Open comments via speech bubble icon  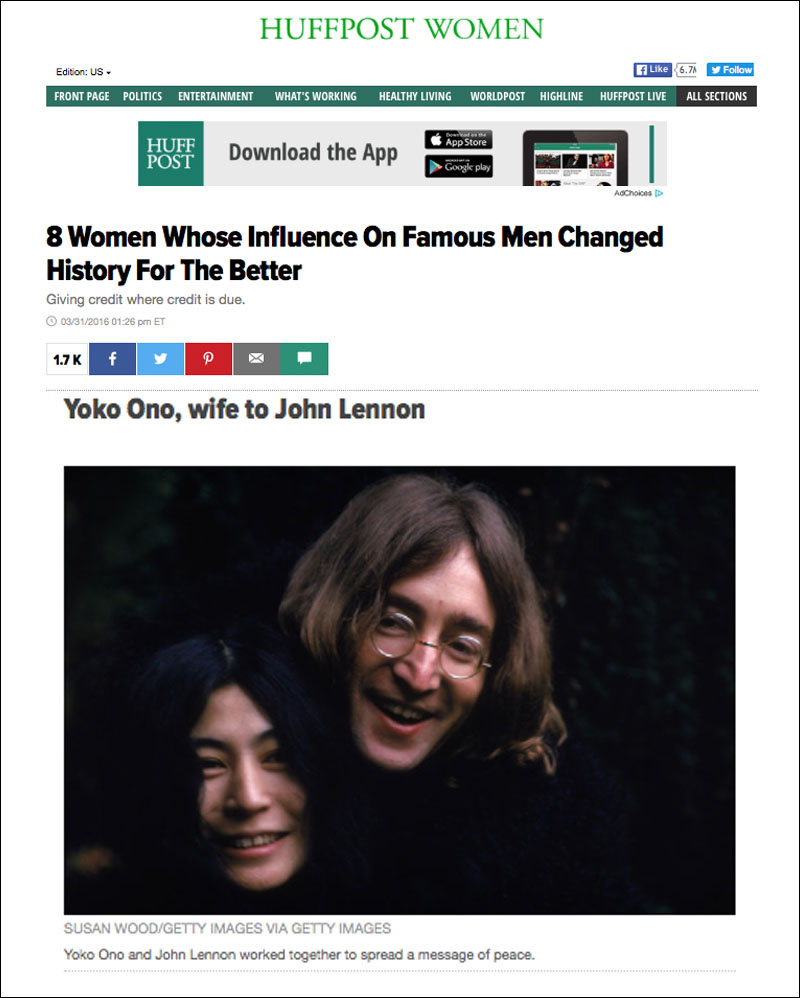[x=304, y=359]
